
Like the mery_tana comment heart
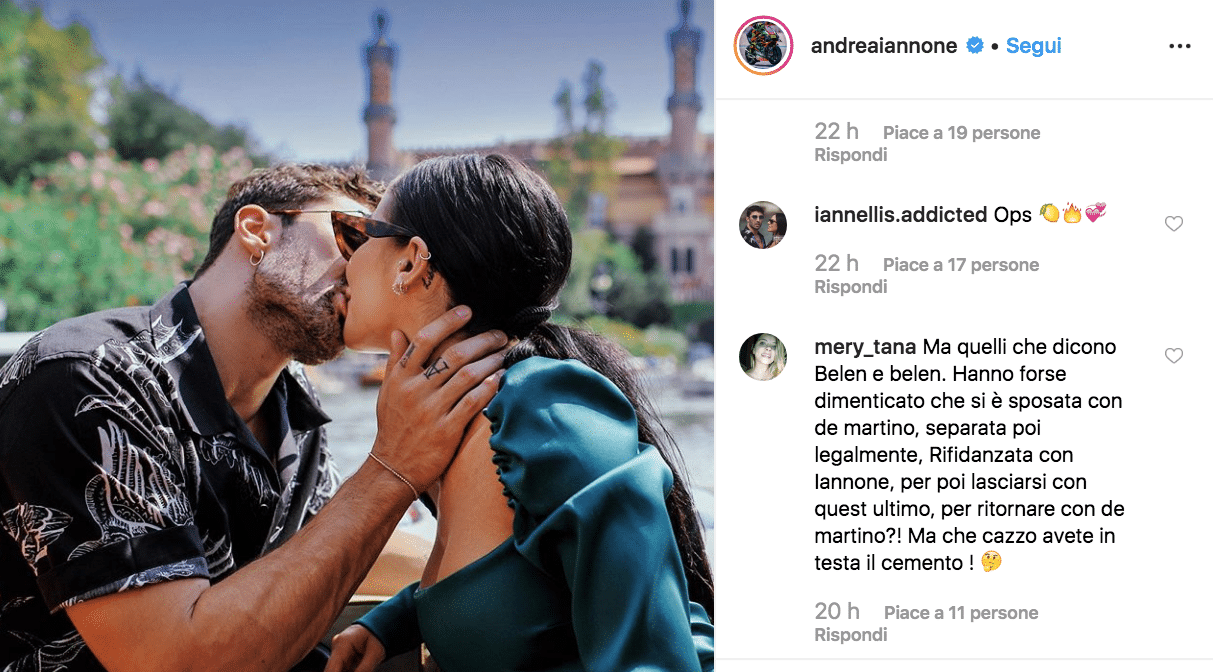coord(1174,356)
